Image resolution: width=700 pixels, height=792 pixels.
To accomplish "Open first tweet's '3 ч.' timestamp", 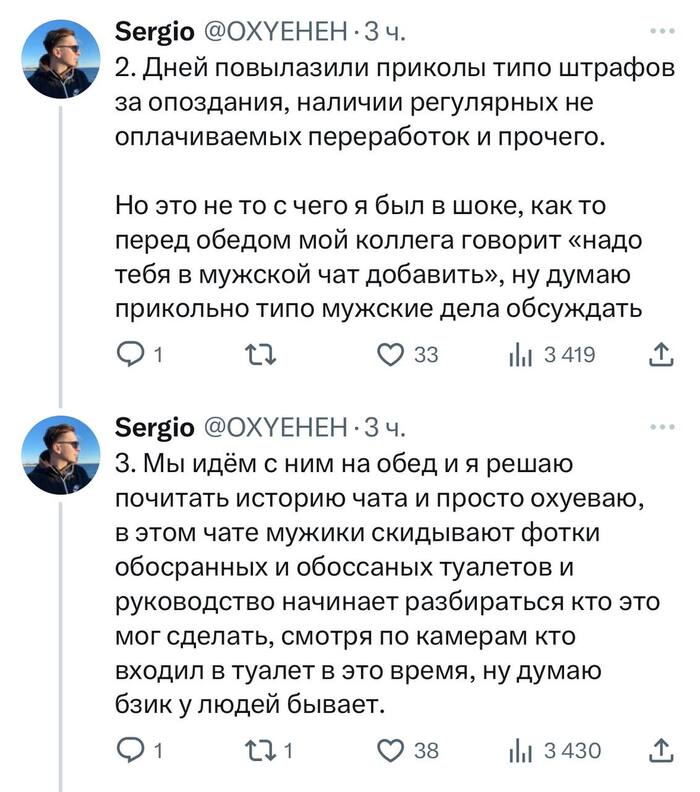I will (385, 33).
